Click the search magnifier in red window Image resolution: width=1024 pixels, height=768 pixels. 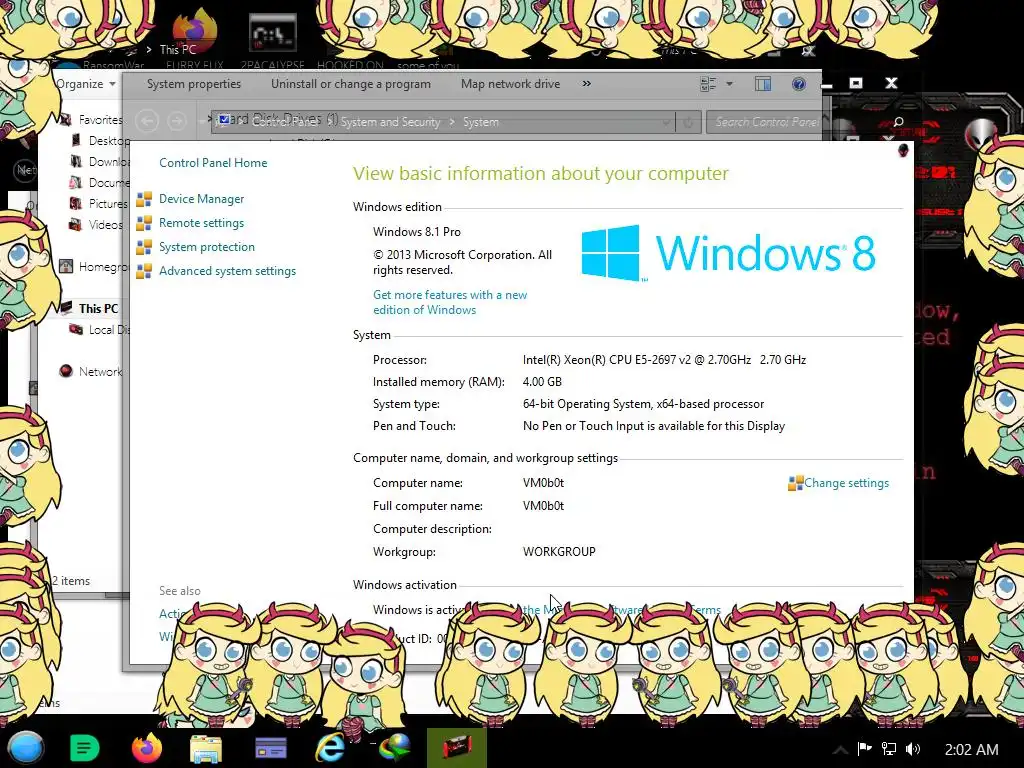point(899,122)
